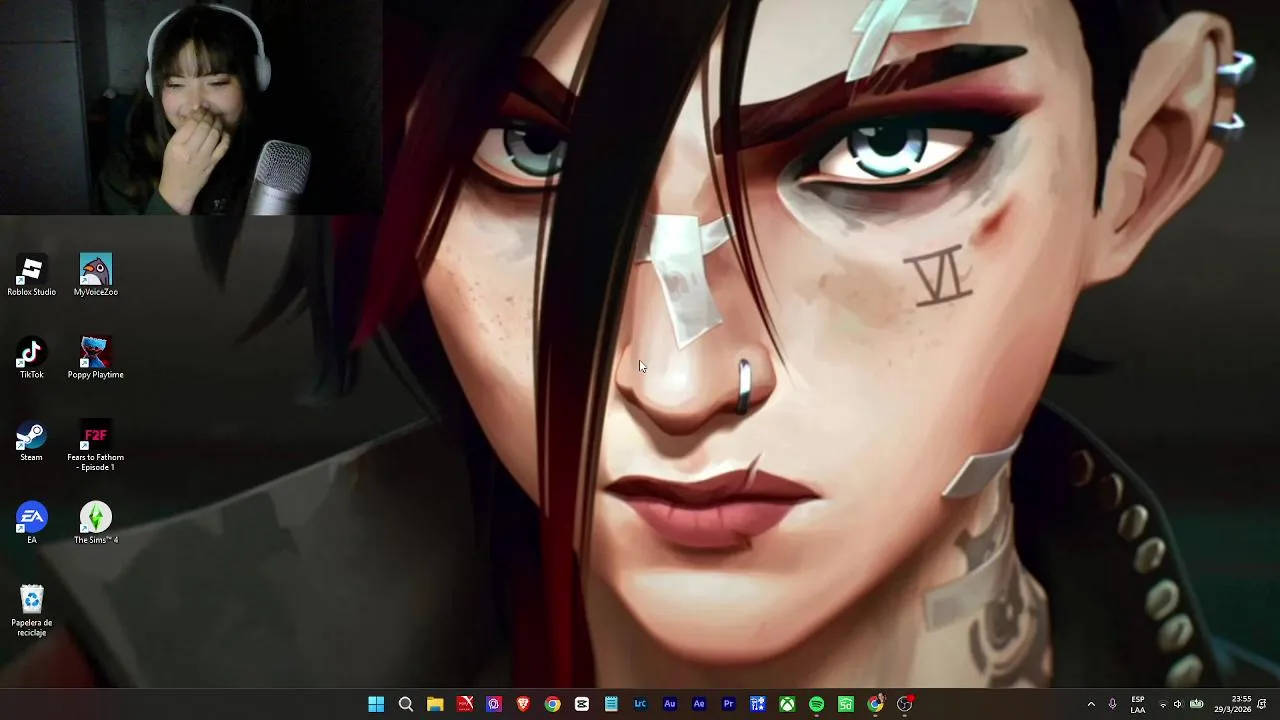Open the ESP LAA input language switcher
The image size is (1280, 720).
coord(1138,704)
